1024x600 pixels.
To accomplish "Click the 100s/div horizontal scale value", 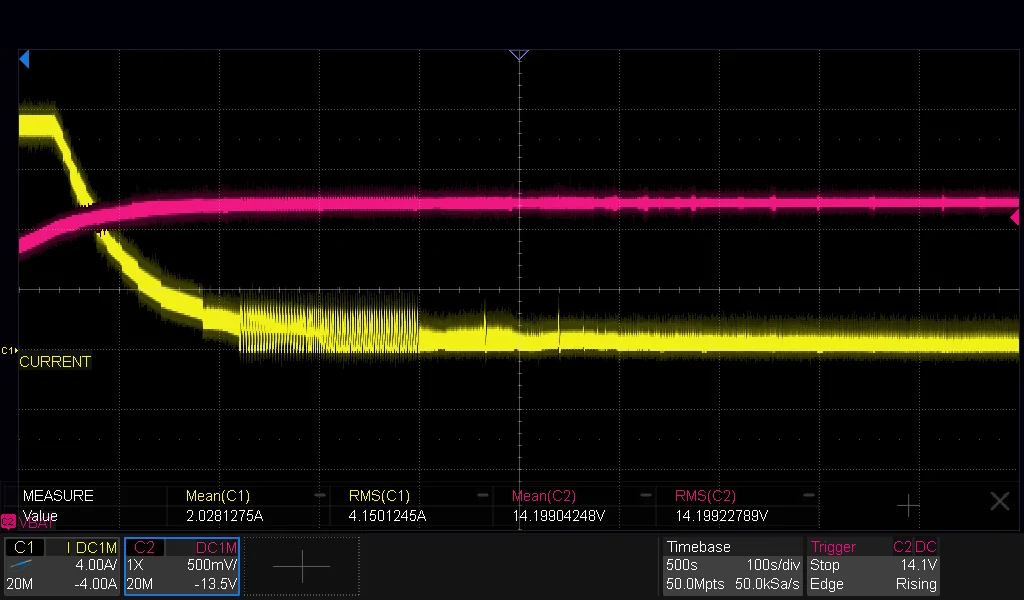I will (x=773, y=565).
